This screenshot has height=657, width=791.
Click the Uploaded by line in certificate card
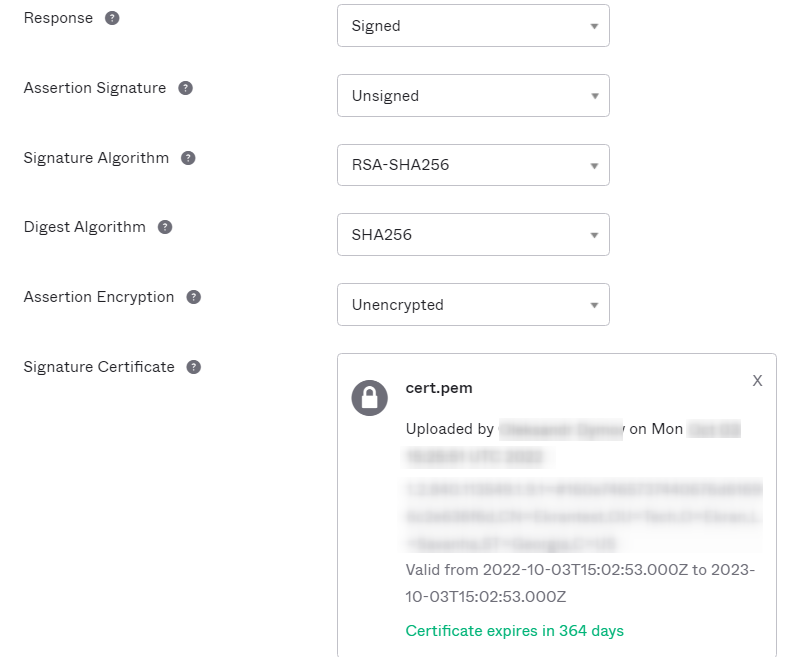[x=450, y=429]
